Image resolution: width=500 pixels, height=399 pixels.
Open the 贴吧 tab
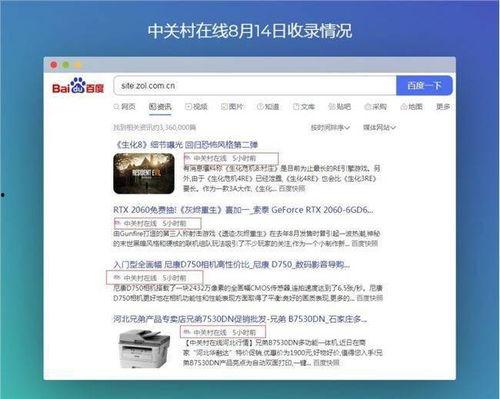click(340, 107)
